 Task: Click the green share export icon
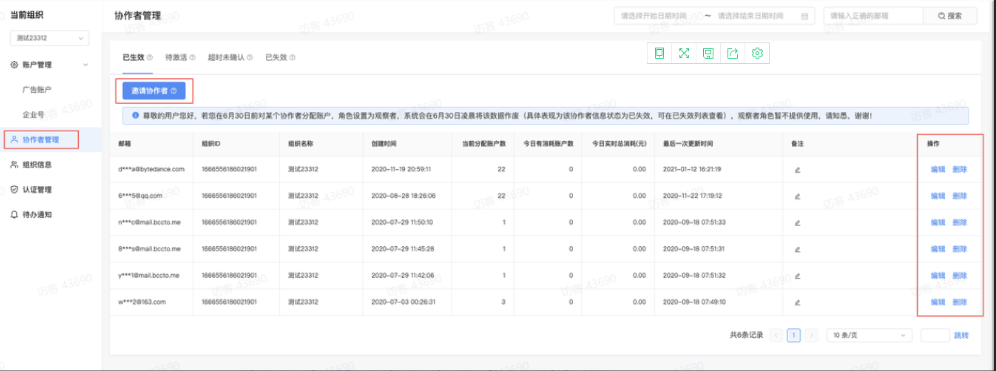[732, 53]
